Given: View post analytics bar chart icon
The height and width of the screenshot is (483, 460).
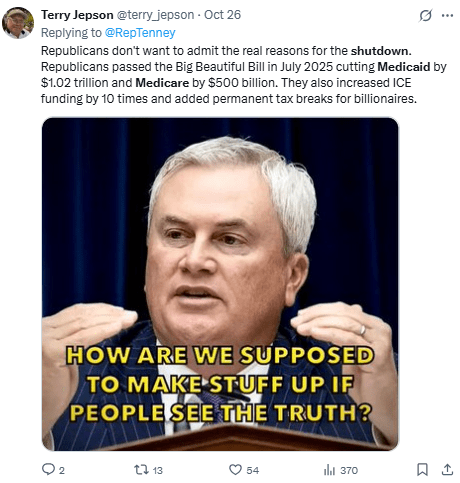Looking at the screenshot, I should tap(329, 470).
